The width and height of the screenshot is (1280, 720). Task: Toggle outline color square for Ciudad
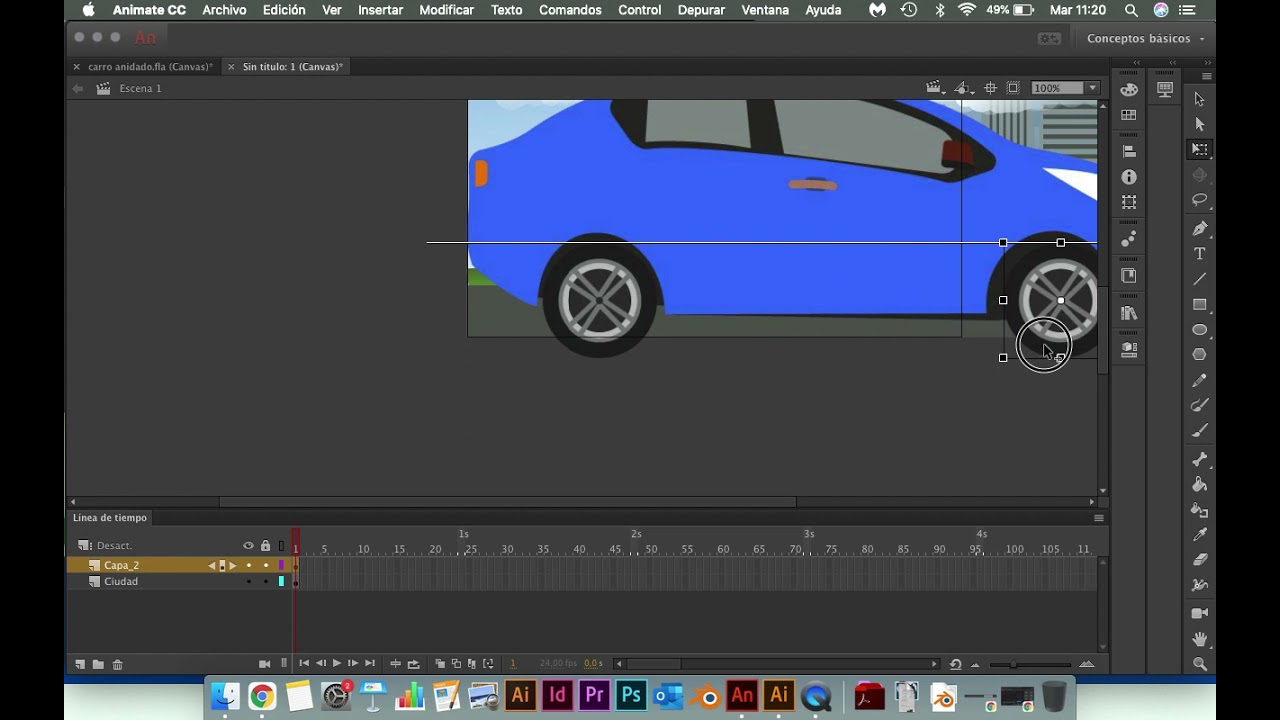coord(281,582)
